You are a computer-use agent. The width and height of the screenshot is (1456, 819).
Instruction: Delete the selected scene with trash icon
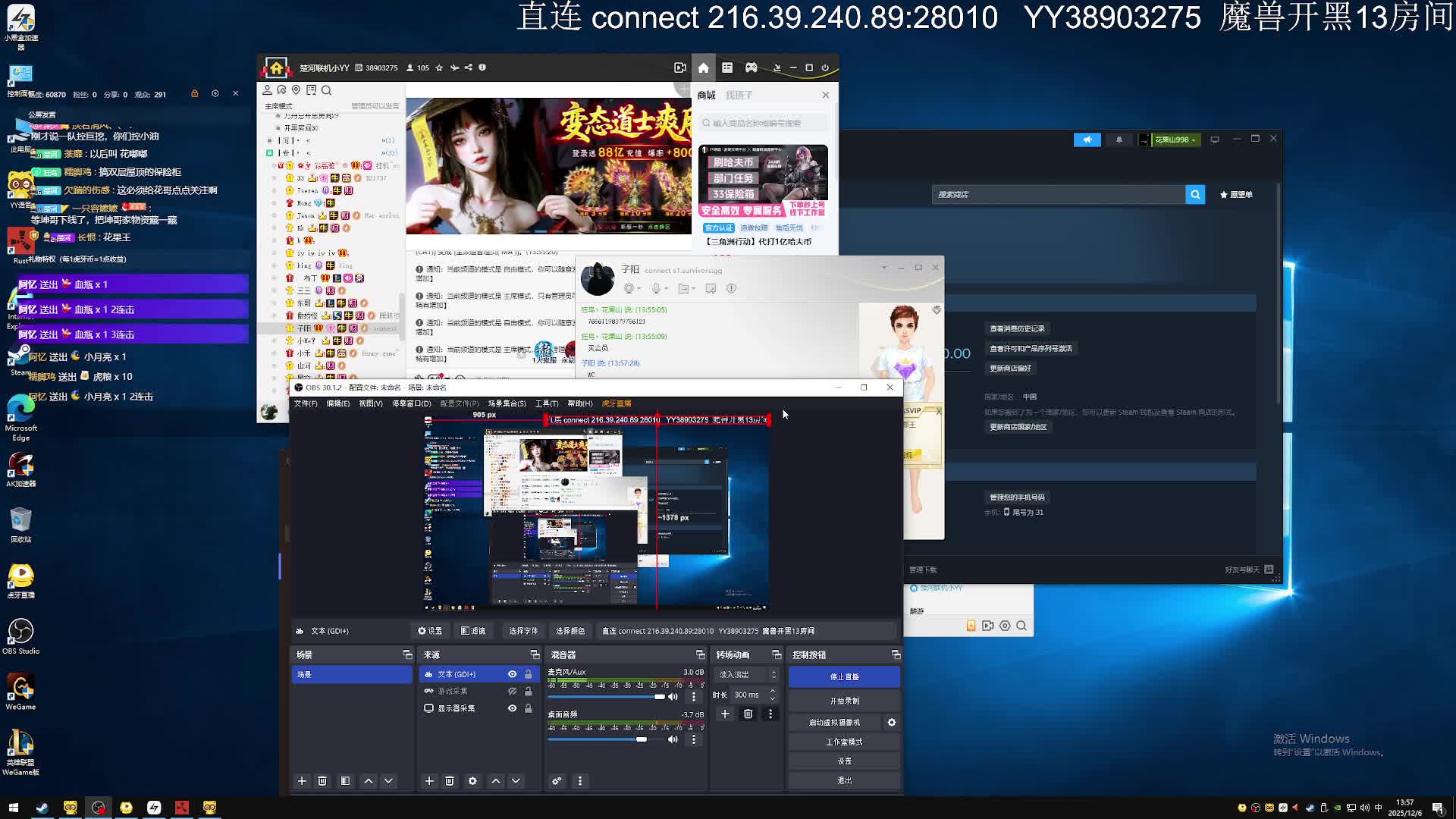322,781
